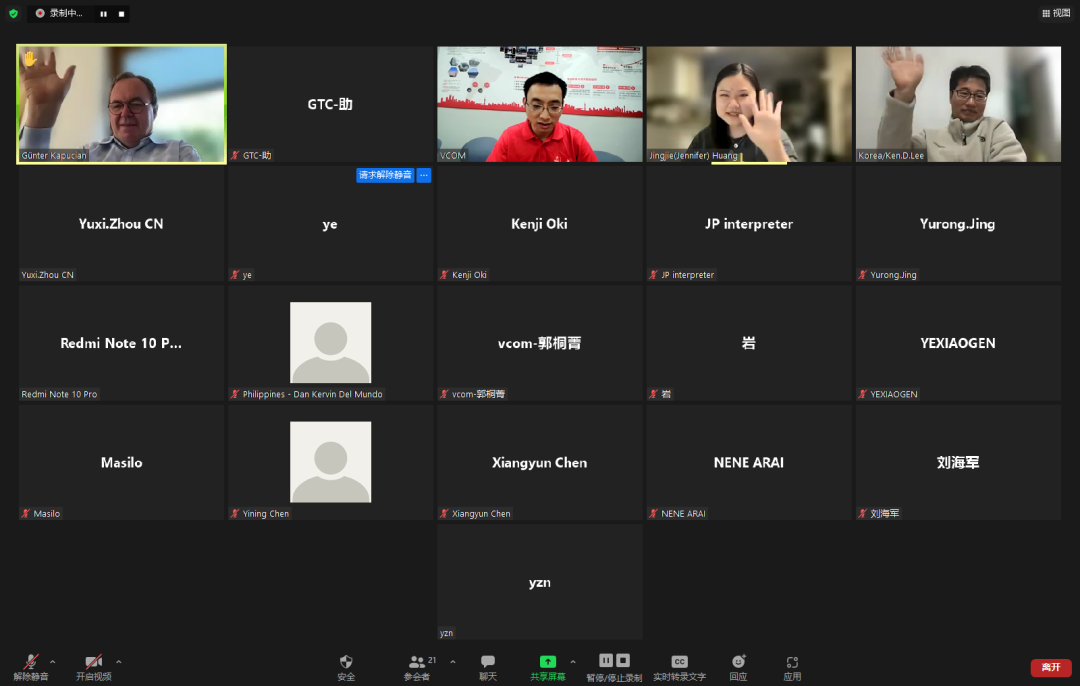Viewport: 1080px width, 686px height.
Task: Click the 请求解除静音 request banner
Action: tap(385, 175)
